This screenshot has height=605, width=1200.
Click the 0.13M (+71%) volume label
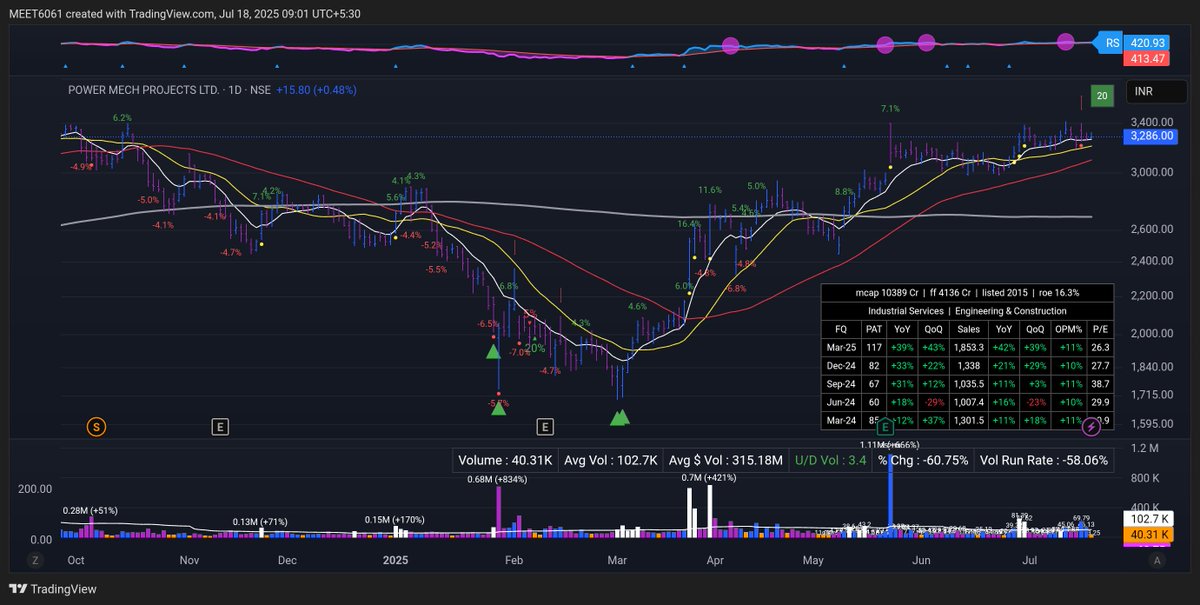[259, 522]
